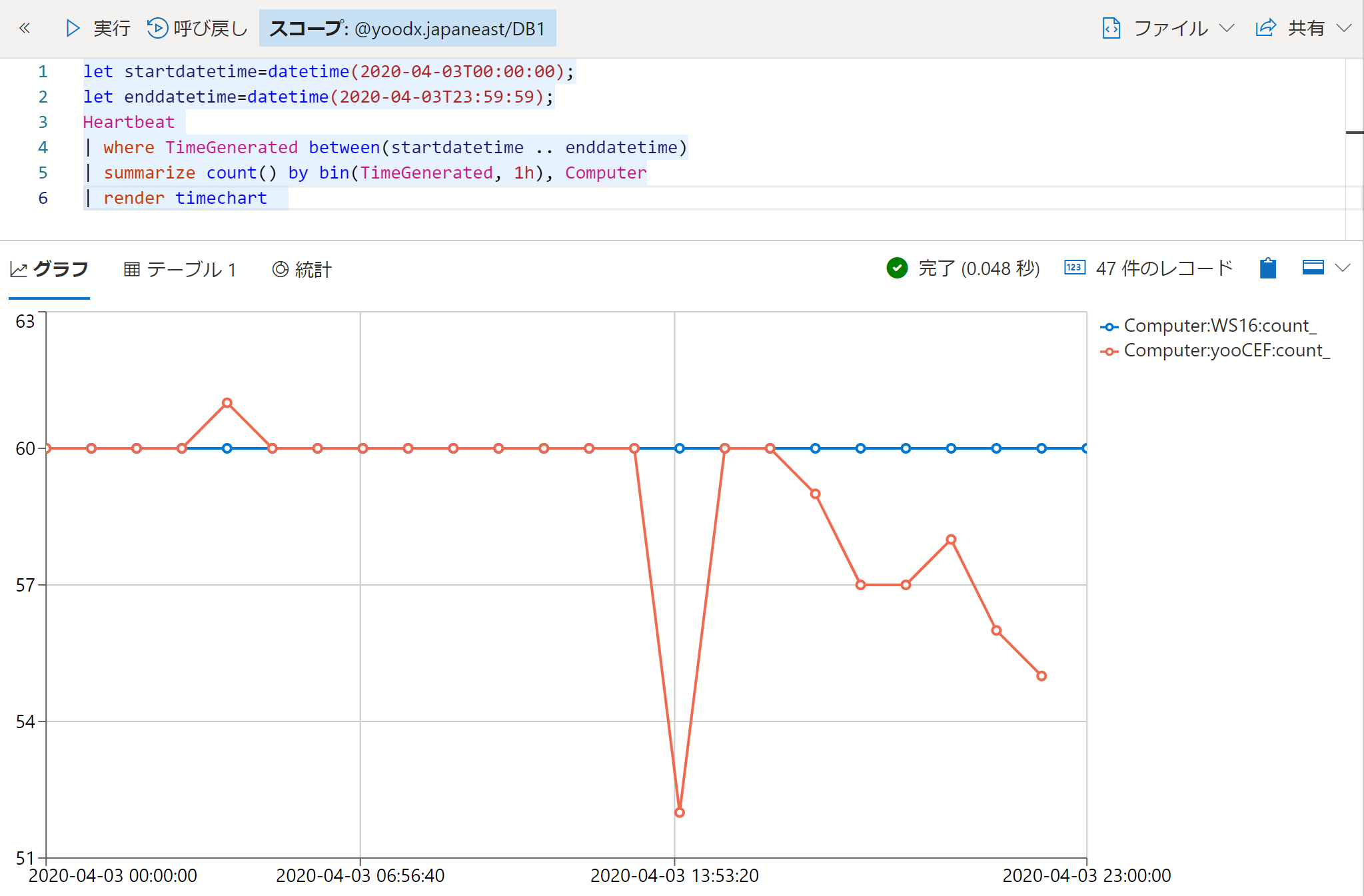
Task: Switch to the テーブル 1 tab
Action: point(181,269)
